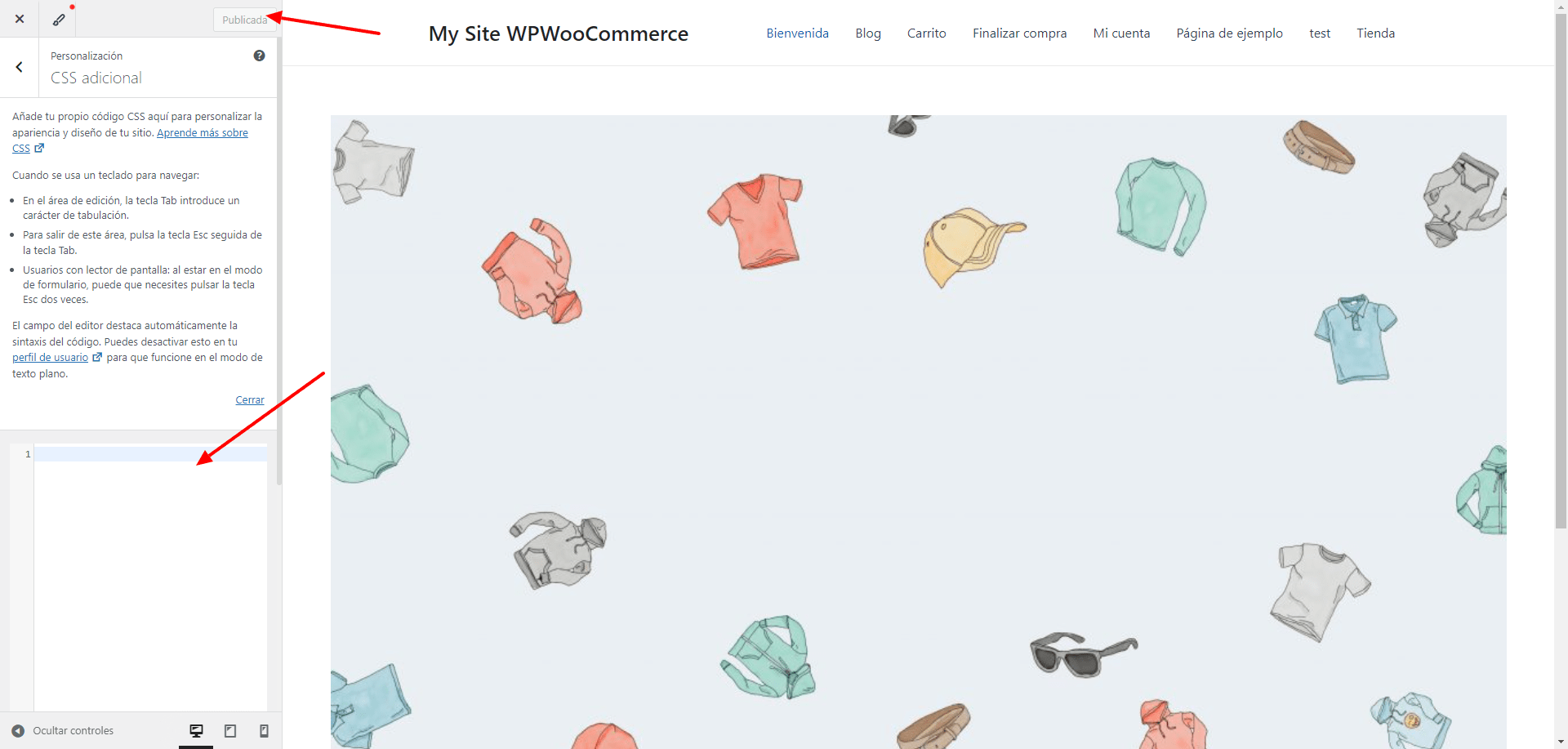Open the Aprende más sobre CSS link
This screenshot has height=749, width=1568.
[x=130, y=140]
